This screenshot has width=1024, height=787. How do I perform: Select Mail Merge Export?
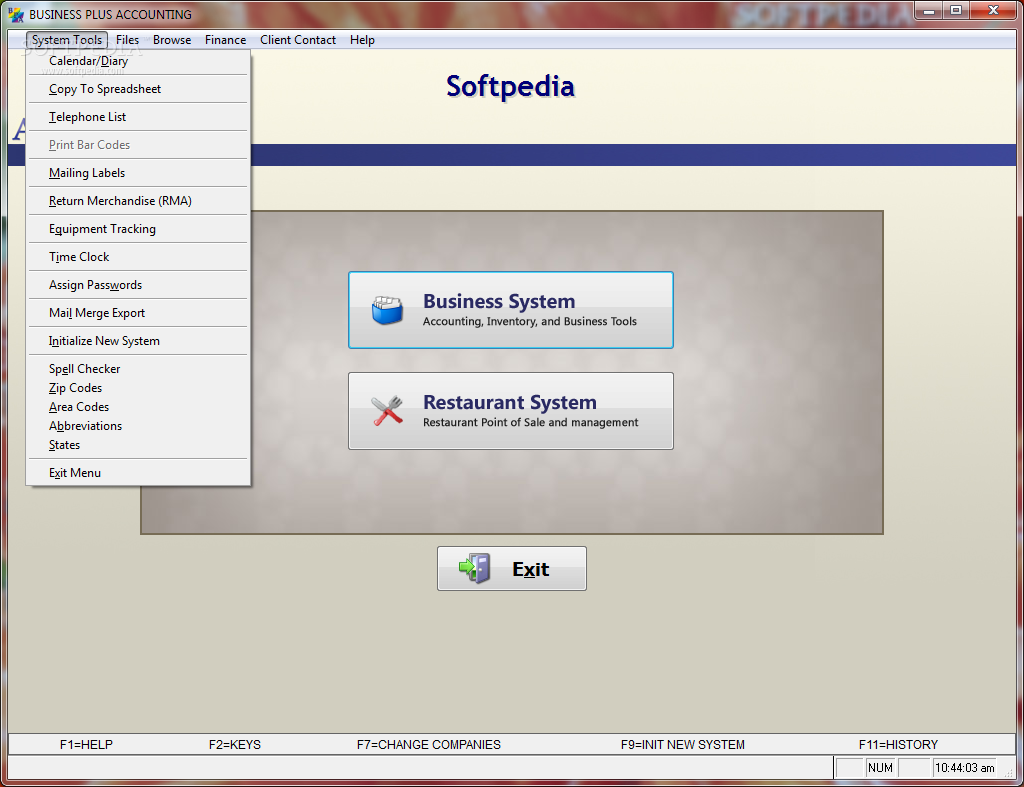tap(138, 313)
